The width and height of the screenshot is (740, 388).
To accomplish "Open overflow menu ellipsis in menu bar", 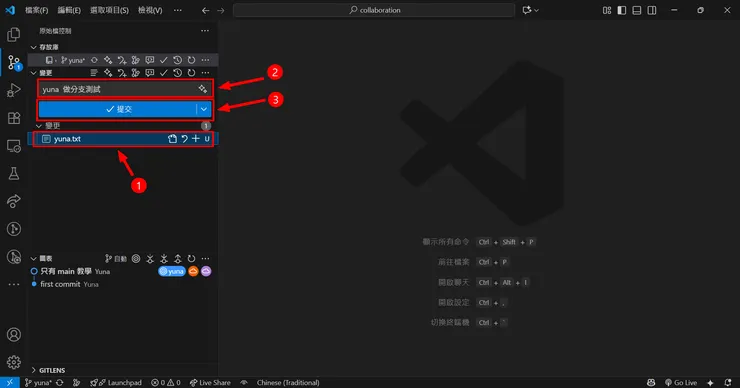I will (177, 10).
